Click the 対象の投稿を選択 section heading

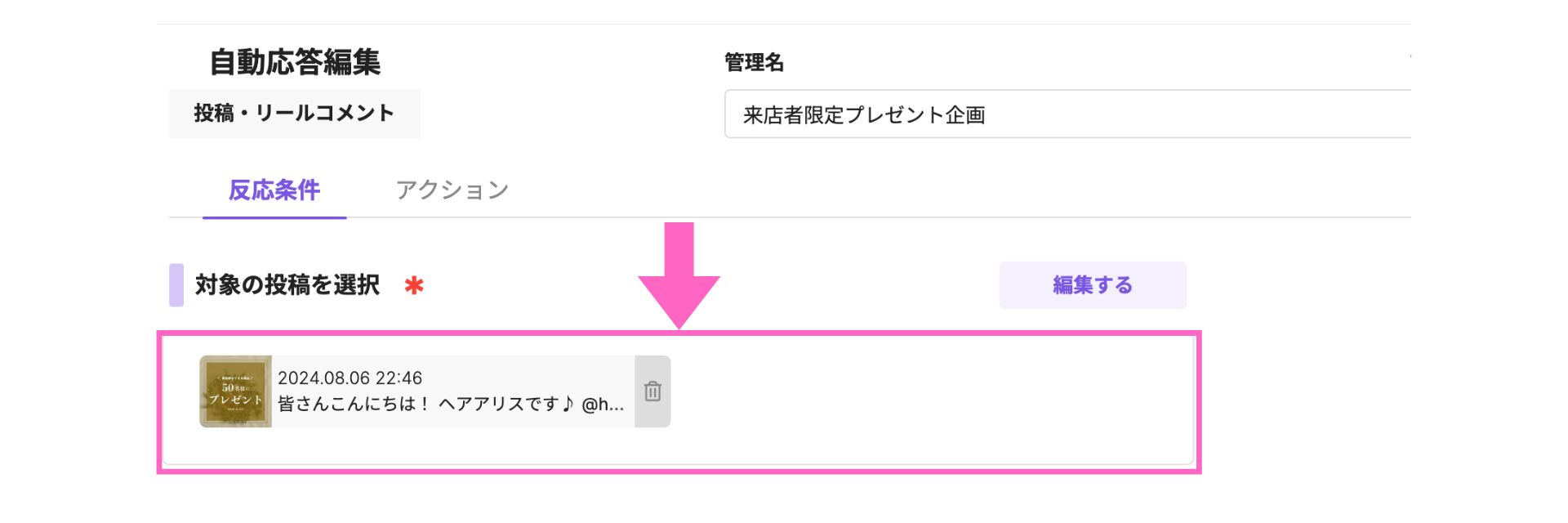point(287,285)
